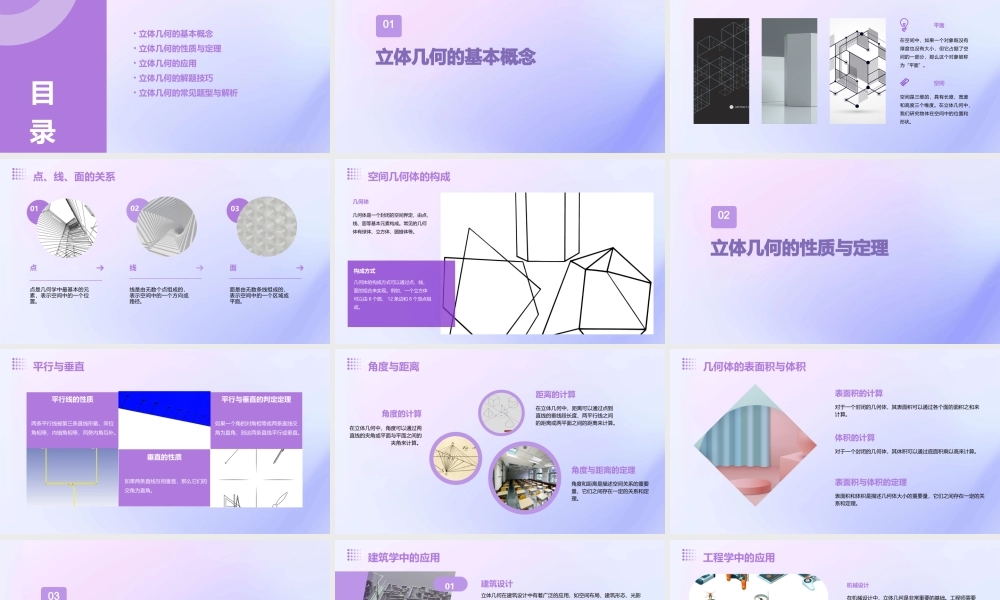Select the section title 立体几何的基本概念

pos(455,57)
